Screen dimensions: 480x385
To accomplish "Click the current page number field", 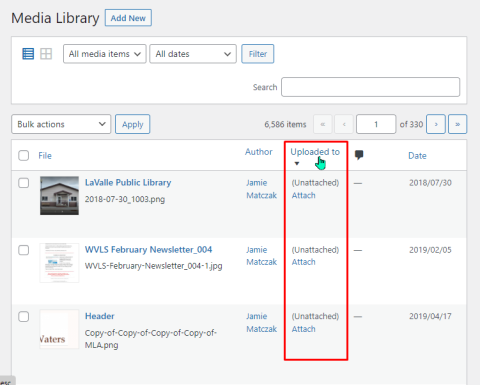I will coord(376,124).
